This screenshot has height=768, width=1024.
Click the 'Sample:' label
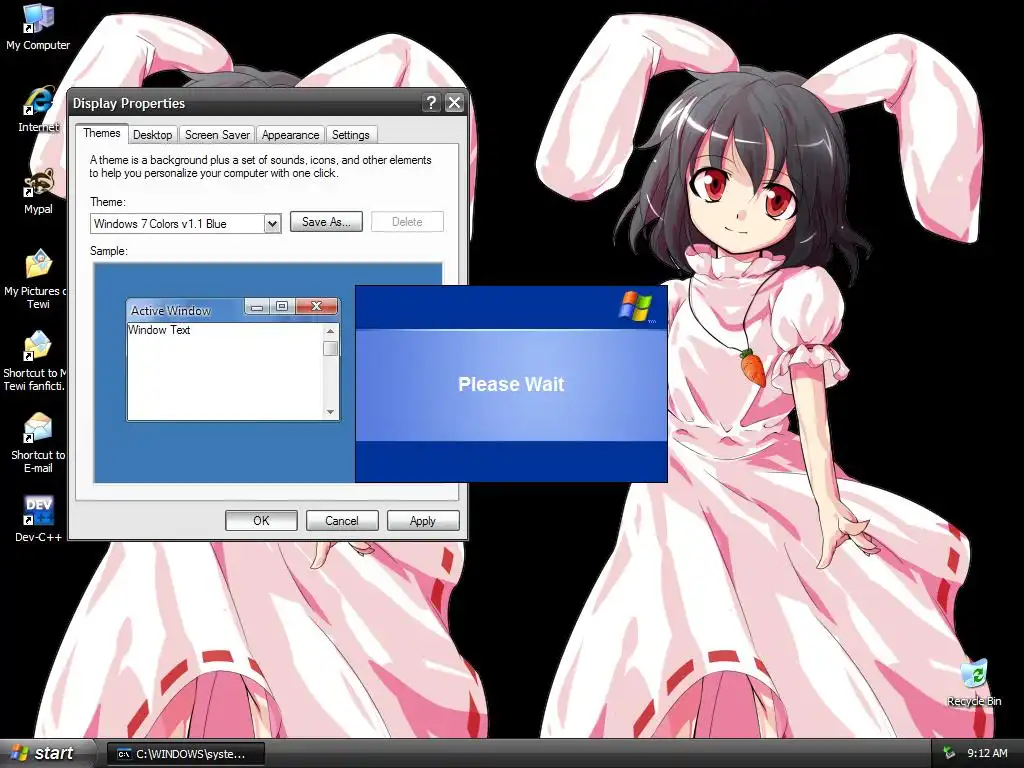[x=109, y=251]
